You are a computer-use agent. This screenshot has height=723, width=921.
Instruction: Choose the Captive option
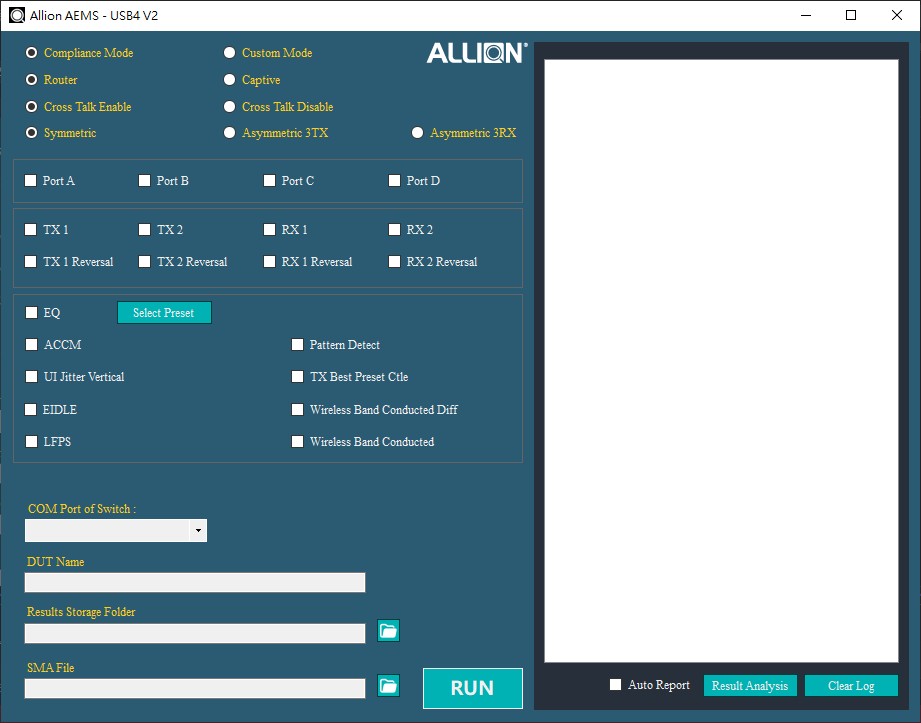230,79
